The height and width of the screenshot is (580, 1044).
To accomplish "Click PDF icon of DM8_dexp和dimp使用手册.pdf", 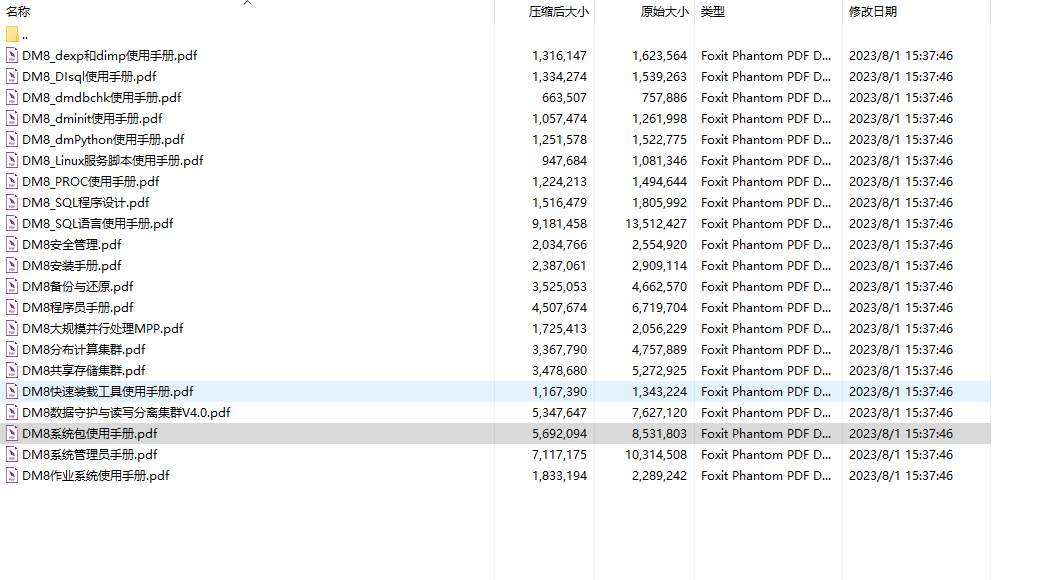I will coord(12,55).
